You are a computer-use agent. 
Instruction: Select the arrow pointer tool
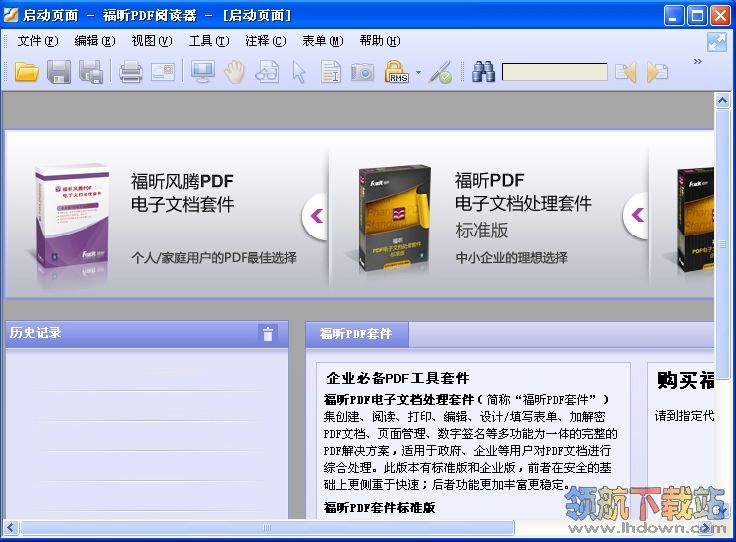pos(299,72)
